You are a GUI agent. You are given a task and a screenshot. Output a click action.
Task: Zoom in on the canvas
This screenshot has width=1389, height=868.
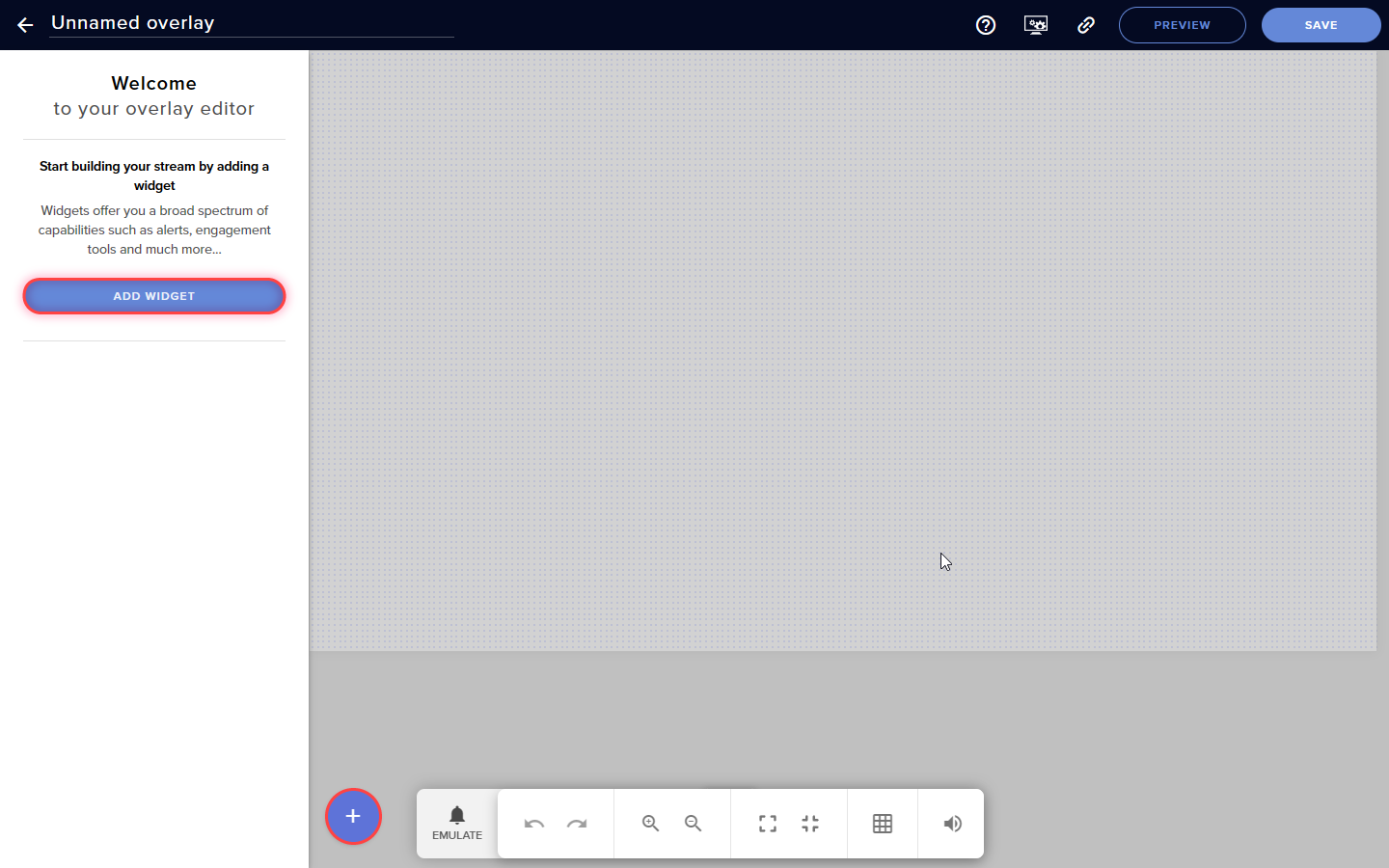(651, 824)
